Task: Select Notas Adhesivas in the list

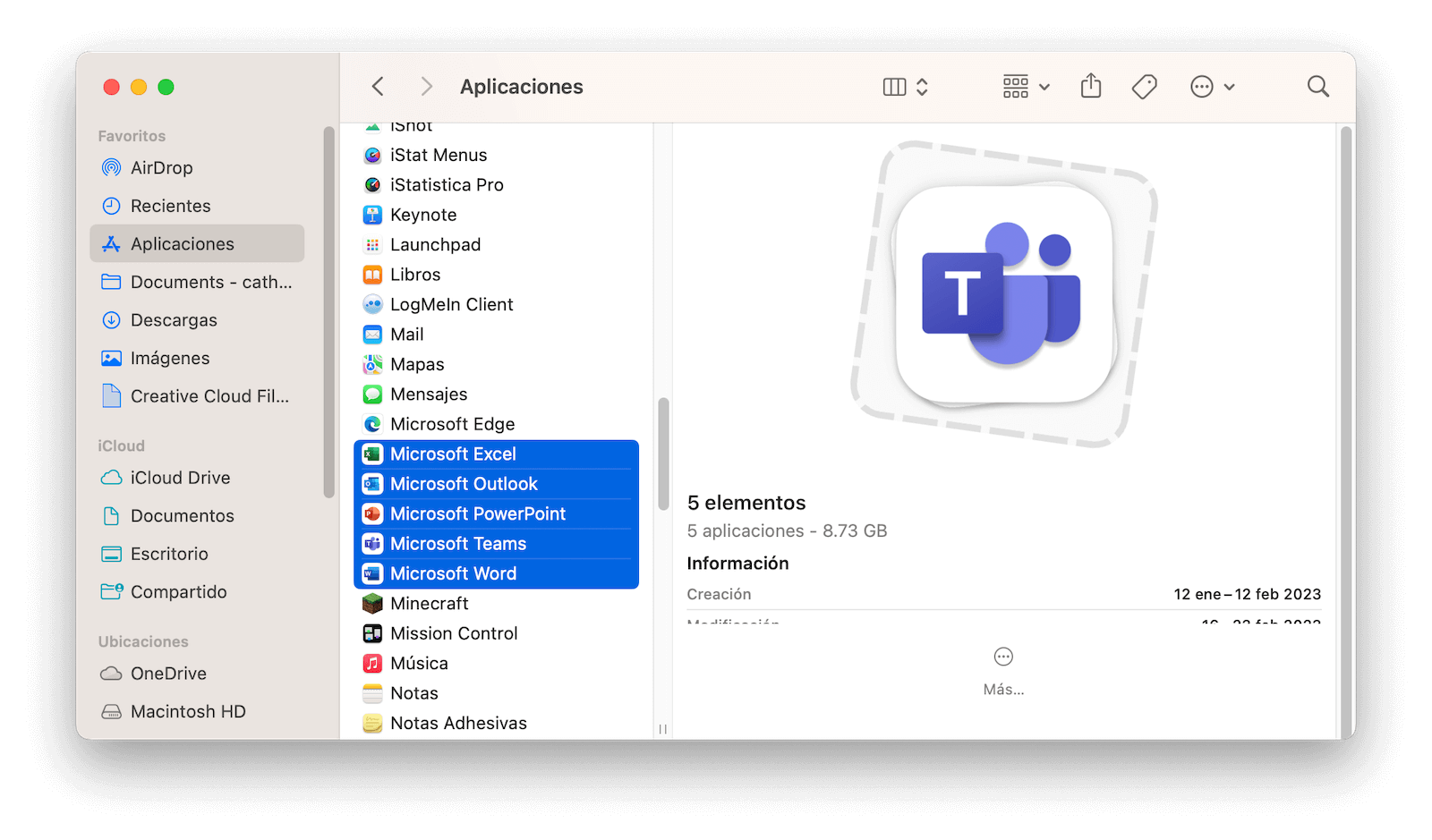Action: [497, 724]
